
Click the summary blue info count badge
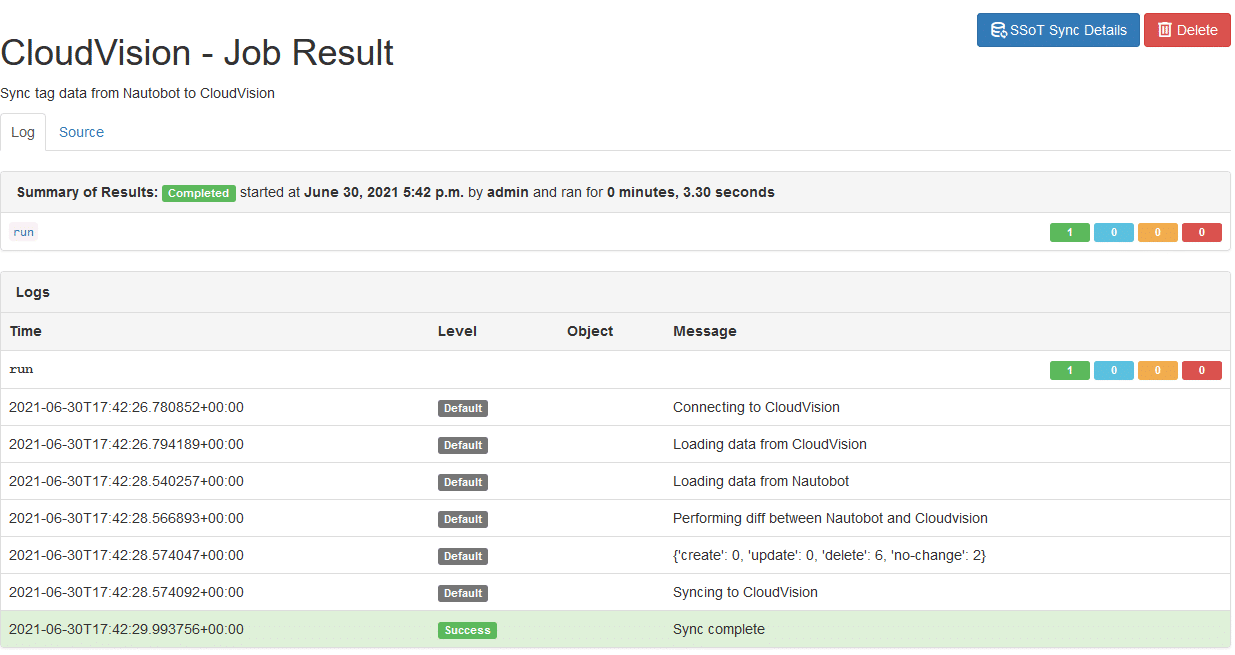pyautogui.click(x=1114, y=232)
